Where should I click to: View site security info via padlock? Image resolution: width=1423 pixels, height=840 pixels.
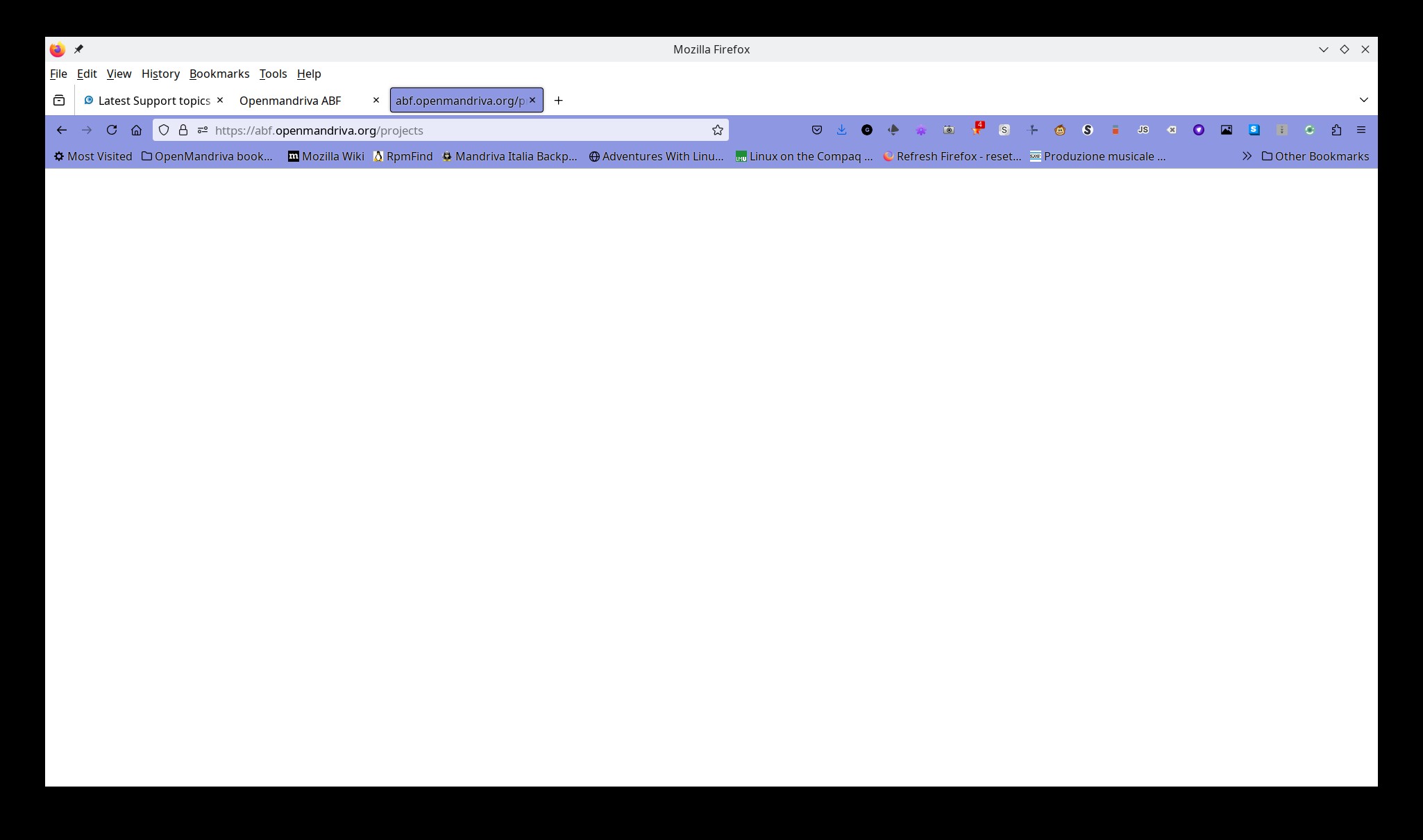coord(183,130)
